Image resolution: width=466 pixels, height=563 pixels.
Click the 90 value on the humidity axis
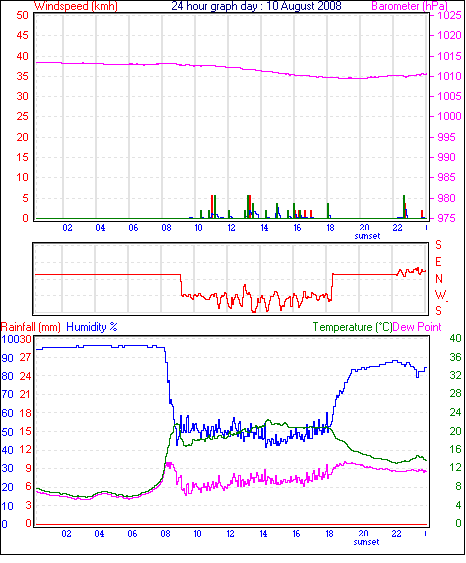(x=7, y=358)
